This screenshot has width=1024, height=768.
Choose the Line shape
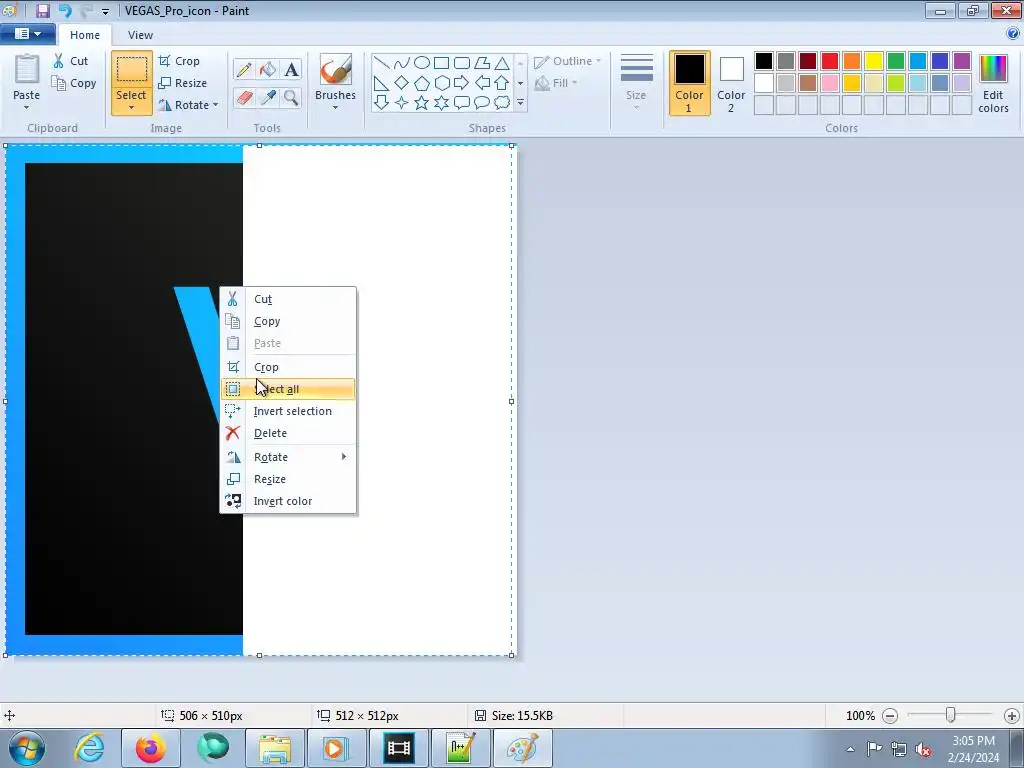[382, 63]
